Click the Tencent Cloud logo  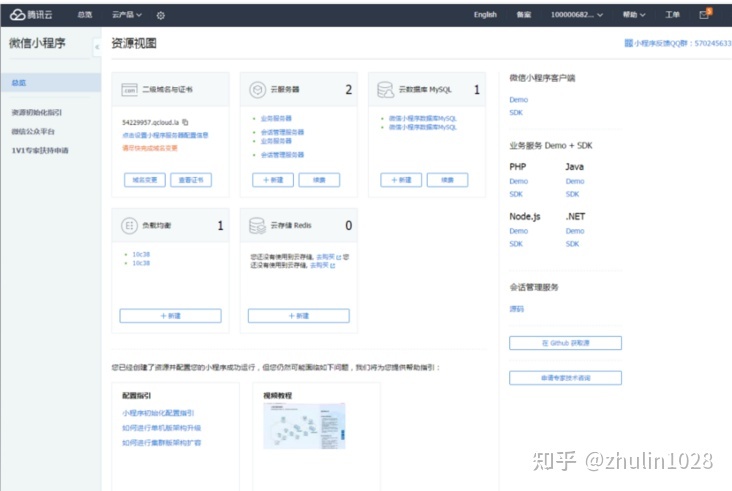31,15
